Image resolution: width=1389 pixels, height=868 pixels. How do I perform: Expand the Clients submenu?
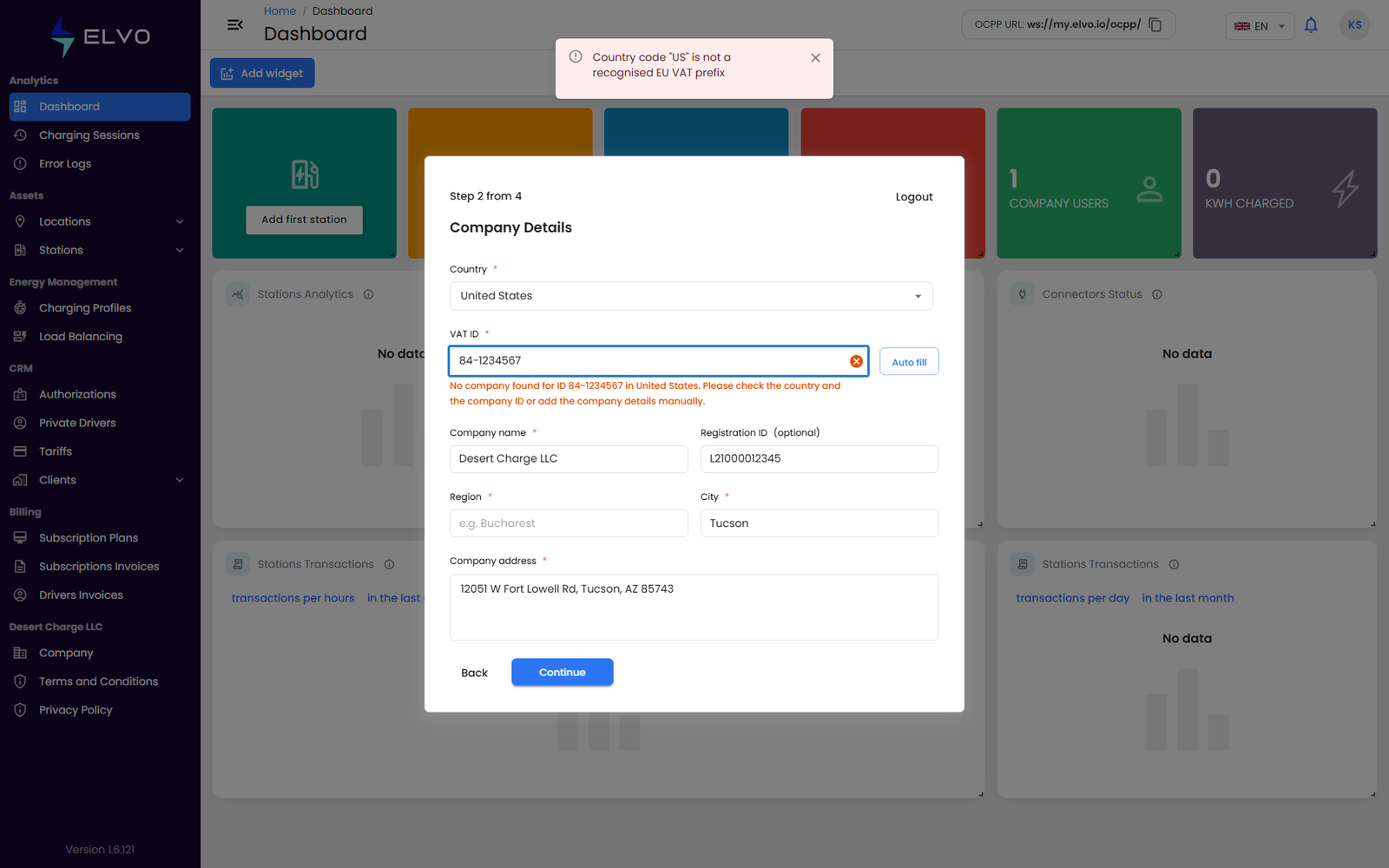[x=180, y=480]
